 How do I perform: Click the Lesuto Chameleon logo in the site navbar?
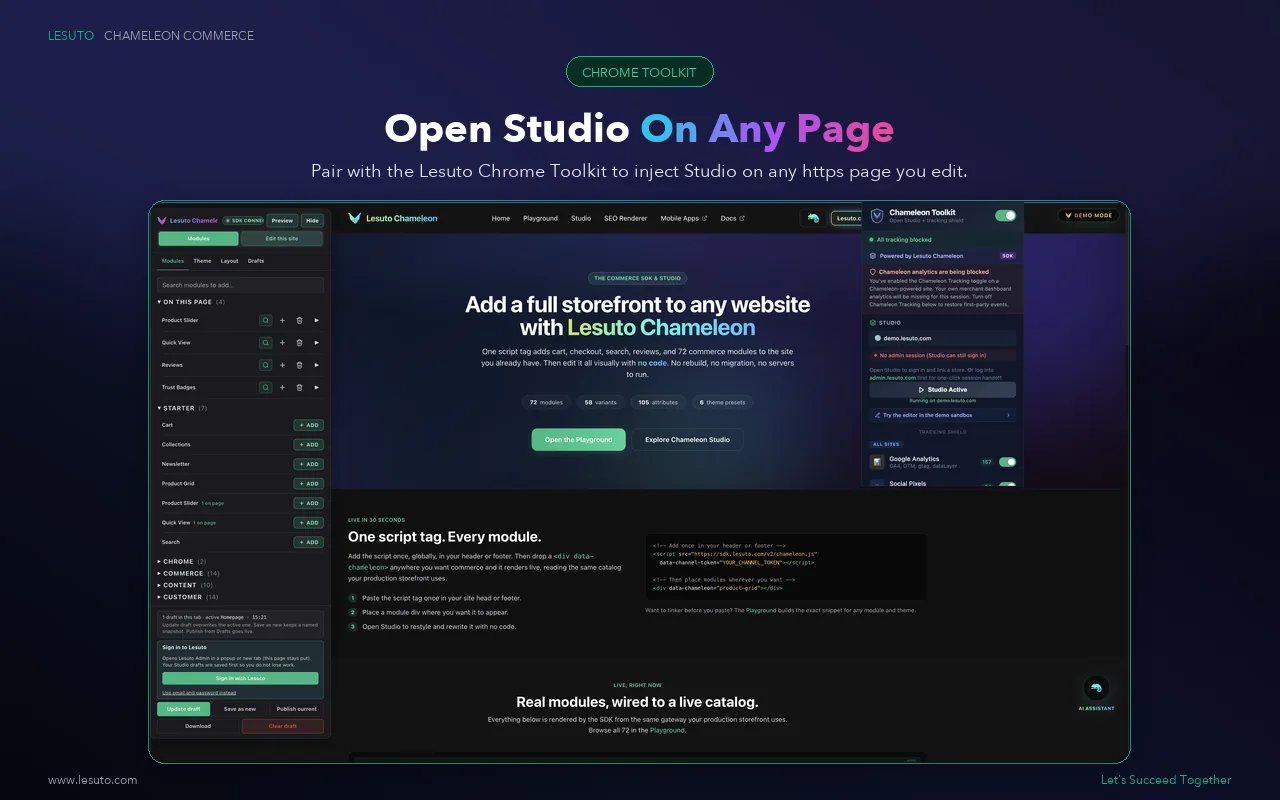[x=393, y=218]
